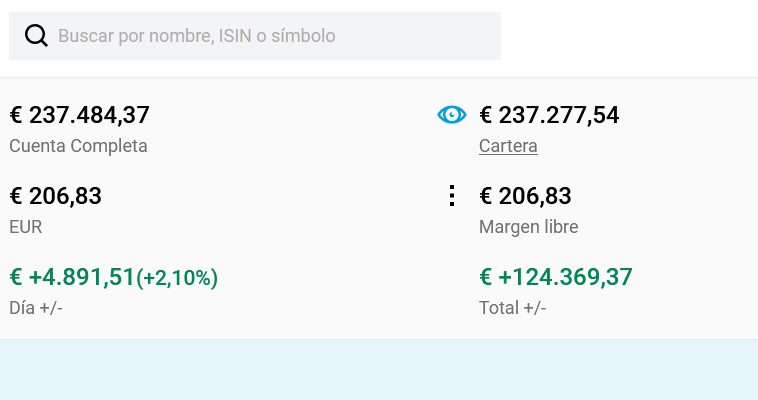Viewport: 758px width, 400px height.
Task: Click the (+2,10%) daily percentage
Action: [177, 278]
